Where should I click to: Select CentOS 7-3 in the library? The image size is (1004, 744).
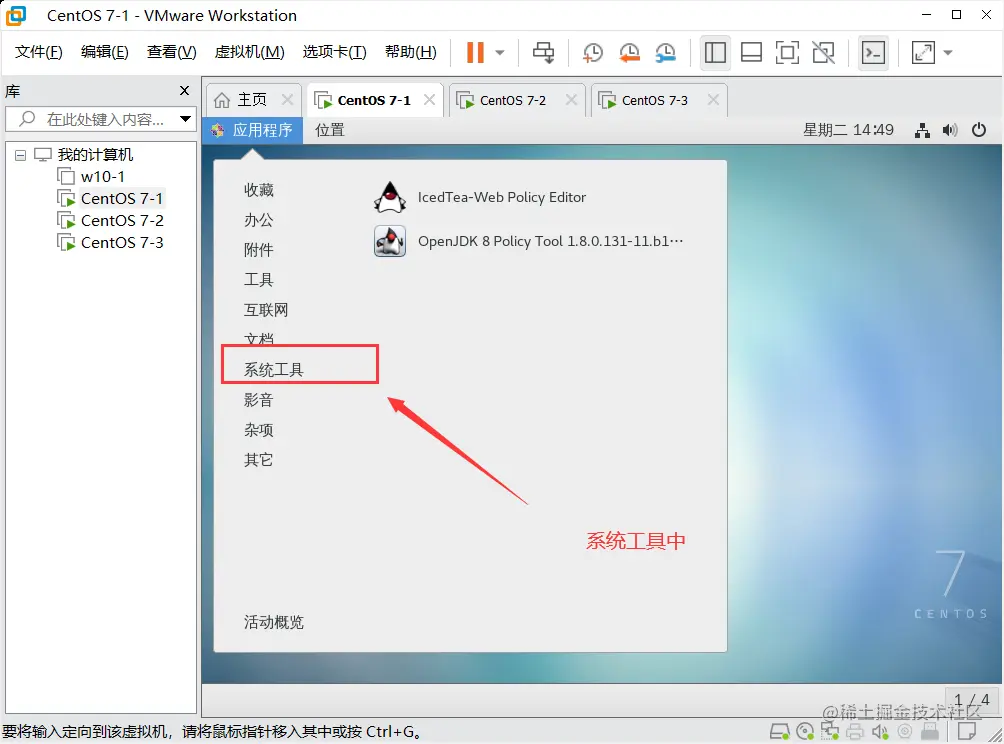[x=122, y=243]
